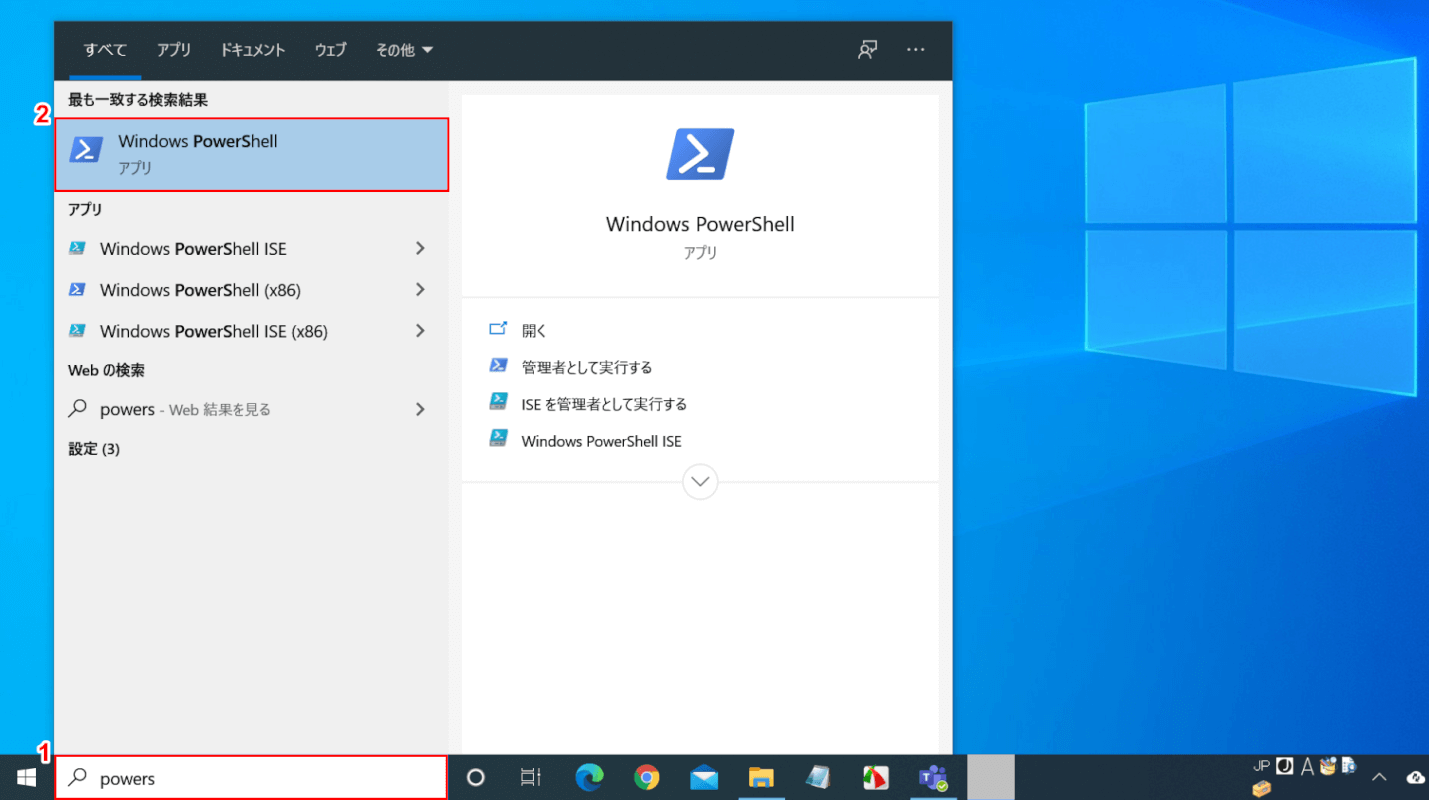
Task: Click the yellow toolbox icon in the tray
Action: (1262, 789)
